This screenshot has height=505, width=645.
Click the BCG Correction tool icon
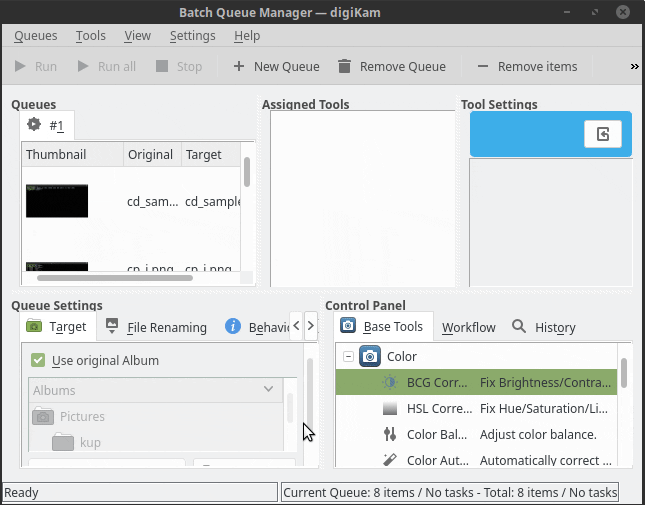[390, 382]
